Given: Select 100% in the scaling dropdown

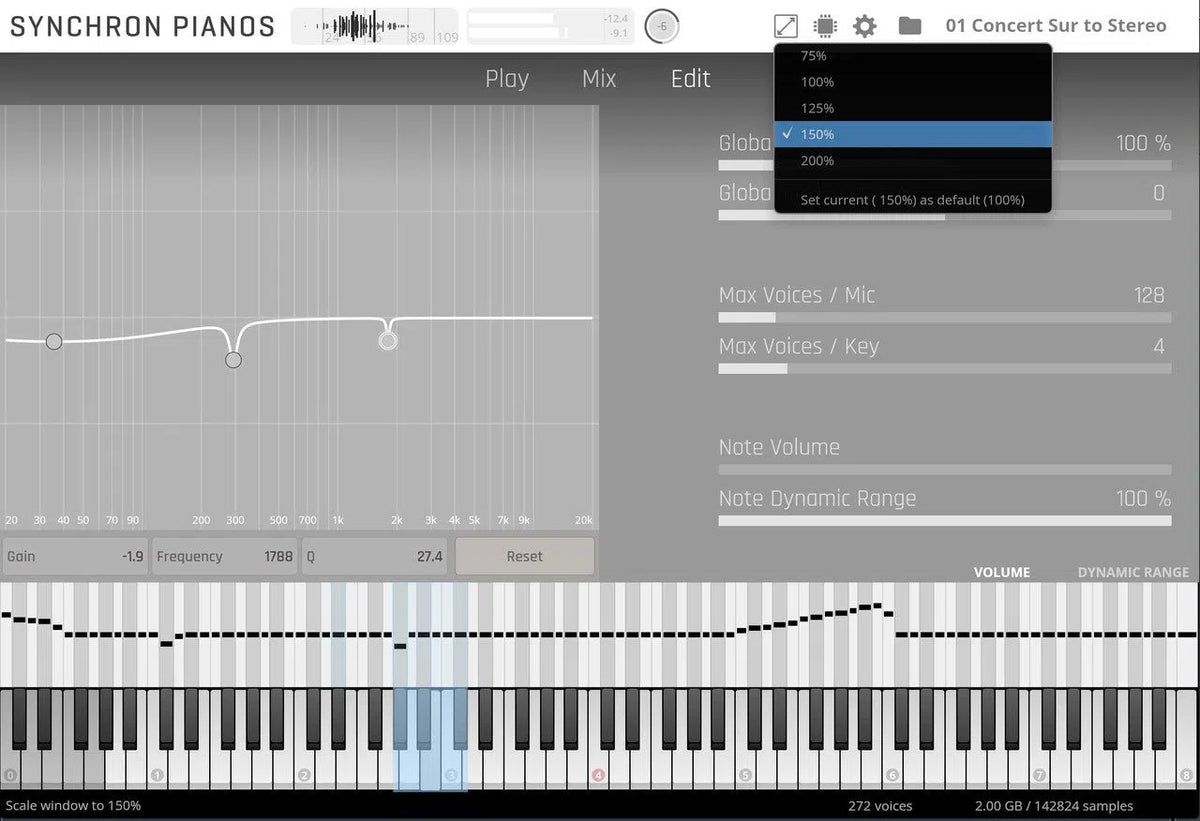Looking at the screenshot, I should [816, 82].
